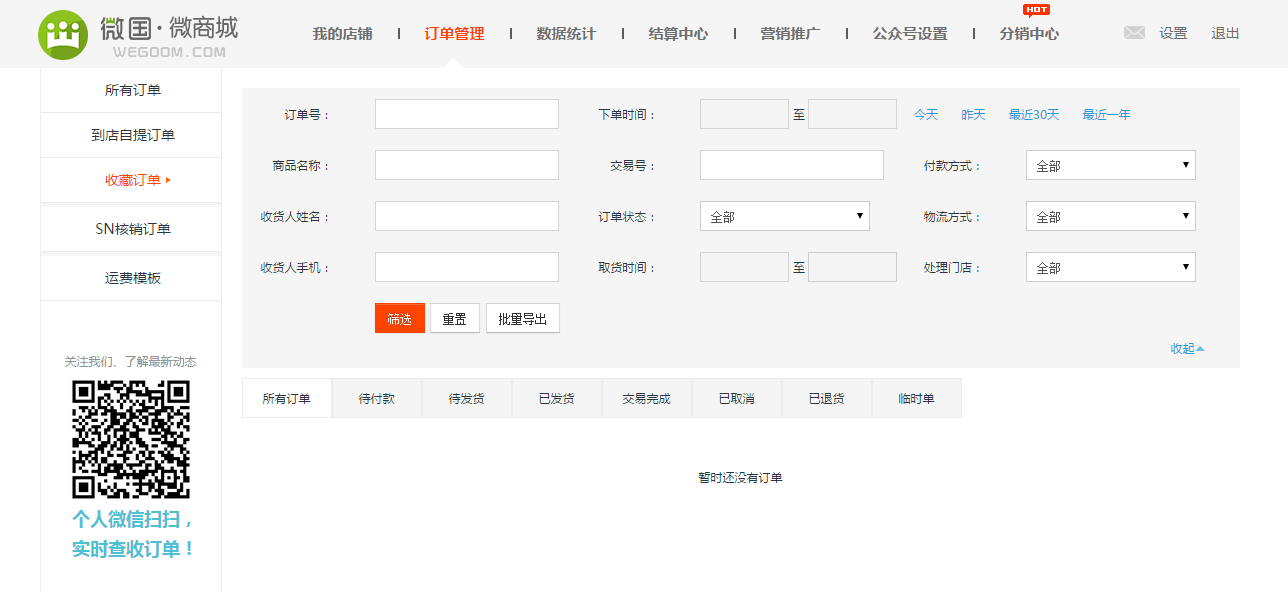Focus the 交易号 input field

(792, 165)
